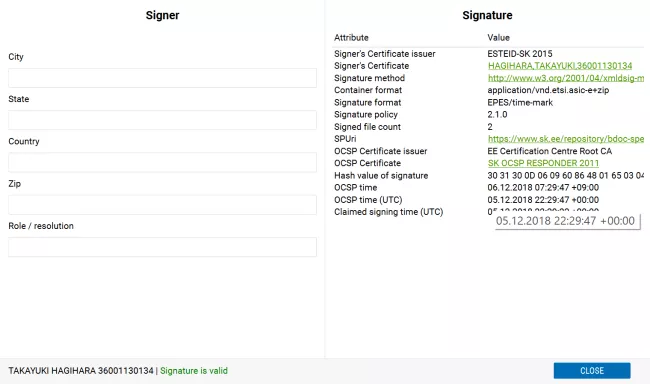Select the Signer's Certificate issuer row

489,54
